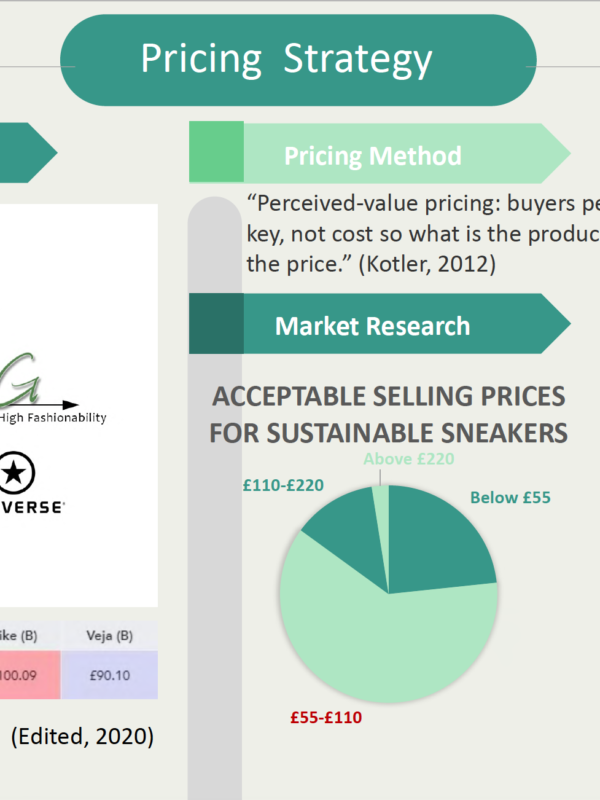
Task: Click the green cursive G logo
Action: (x=19, y=379)
